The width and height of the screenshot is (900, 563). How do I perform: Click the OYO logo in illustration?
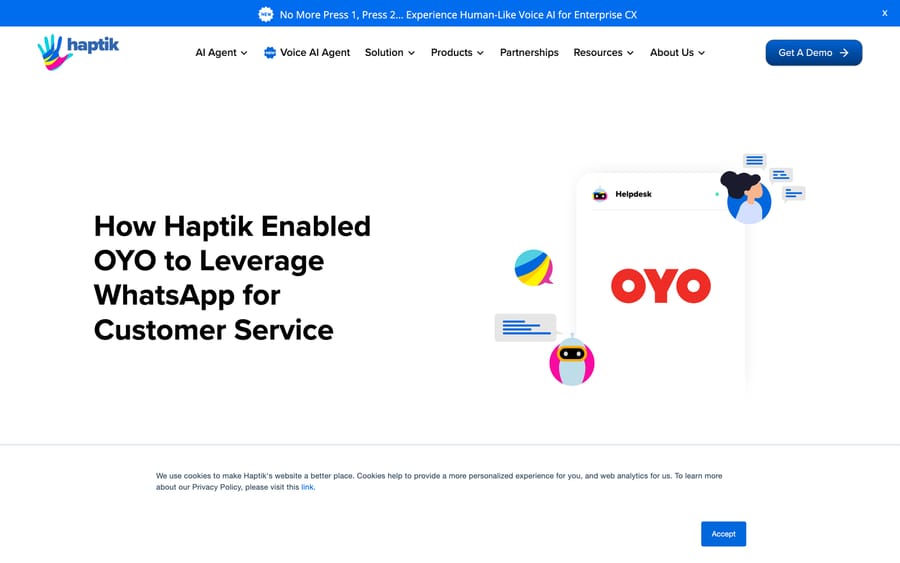[x=661, y=285]
